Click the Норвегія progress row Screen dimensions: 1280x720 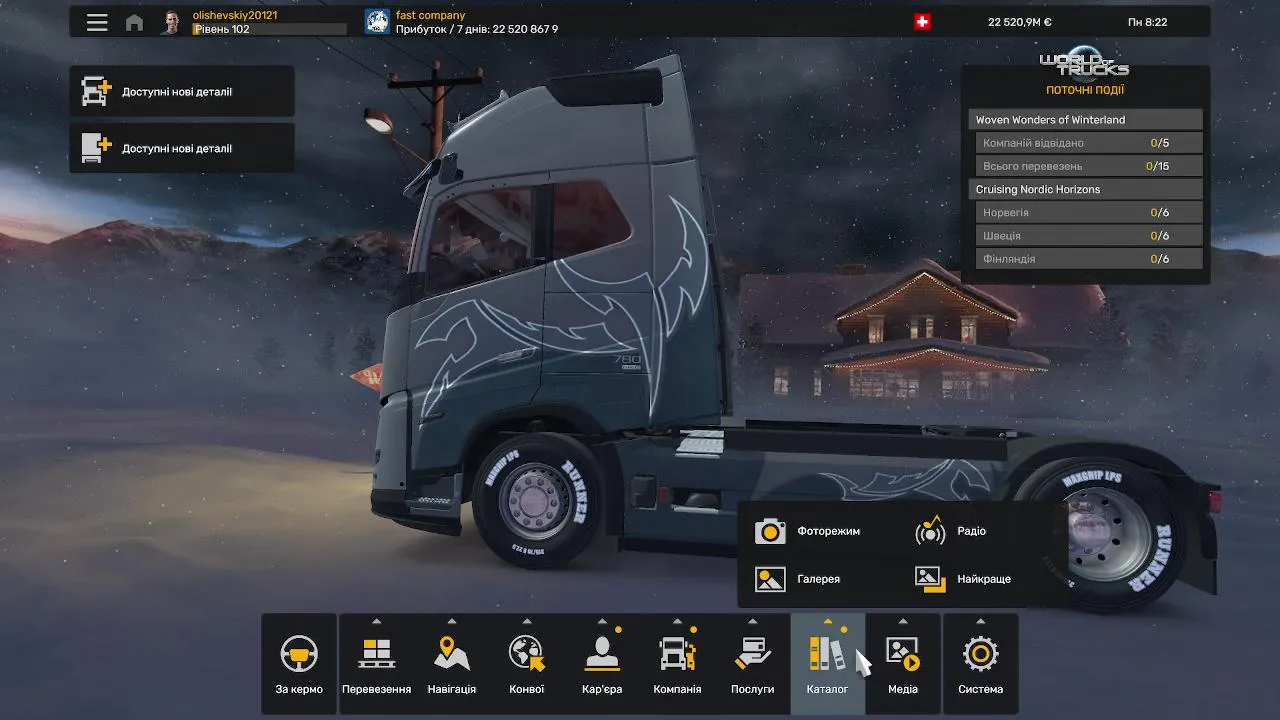point(1088,212)
